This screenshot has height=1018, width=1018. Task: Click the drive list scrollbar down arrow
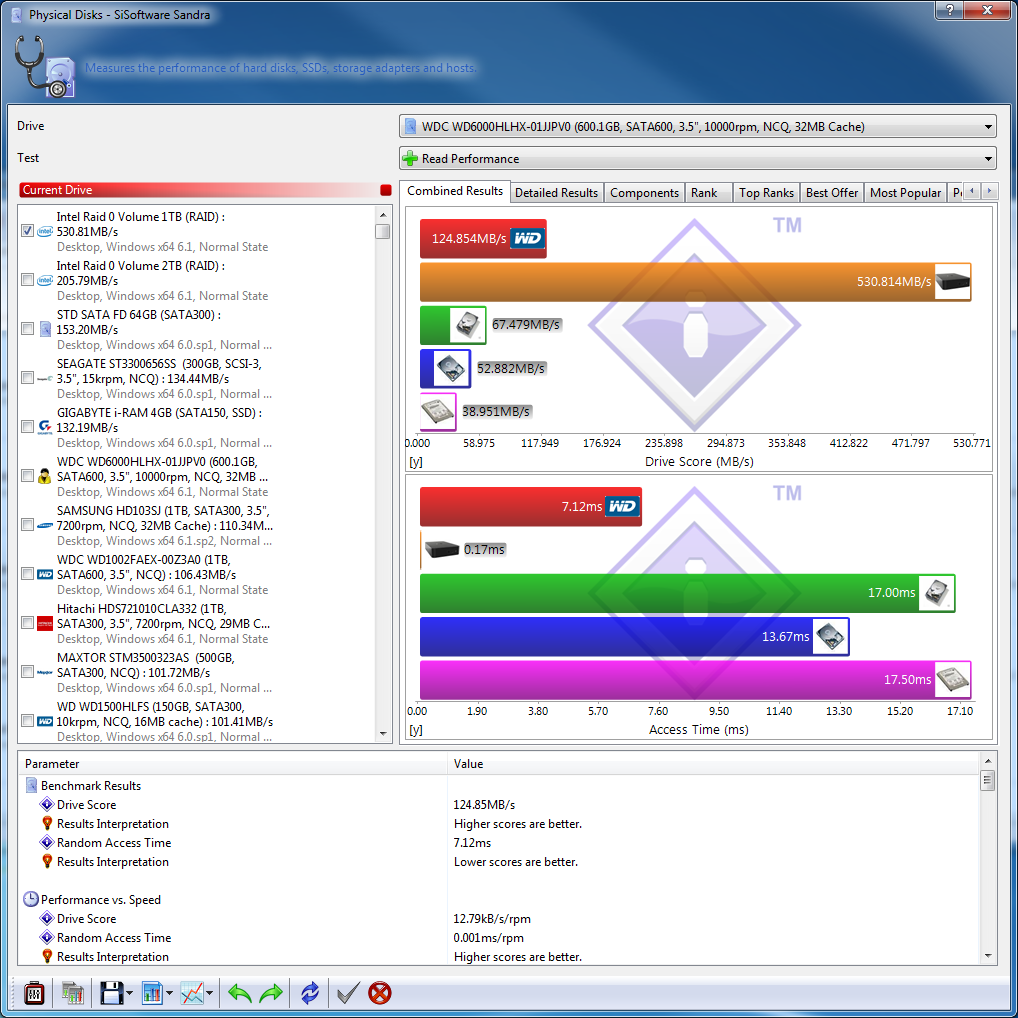[x=383, y=734]
